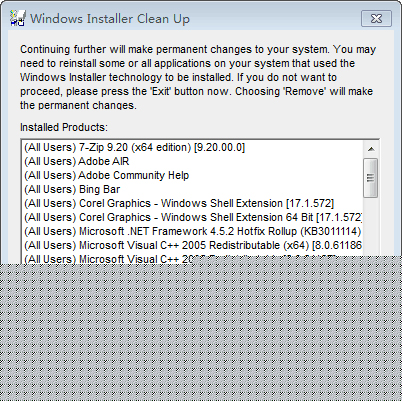The image size is (402, 401).
Task: Select the Adobe AIR product entry
Action: tap(193, 161)
